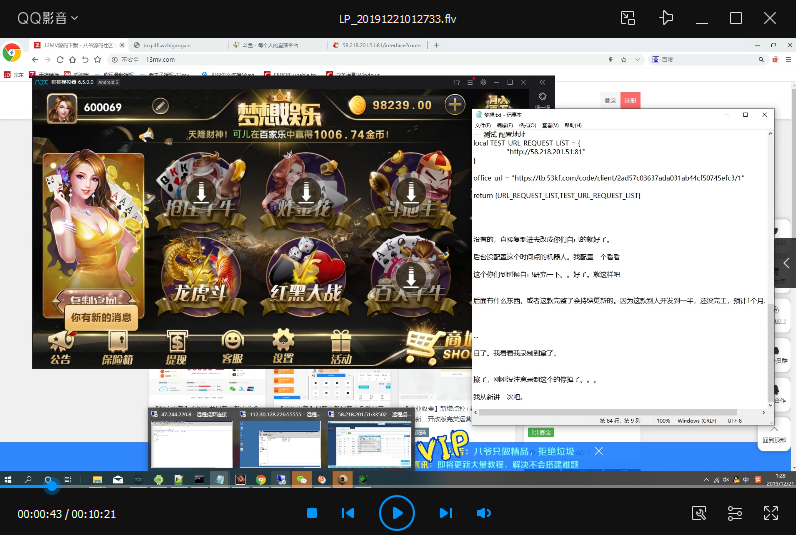Screen dimensions: 796x535
Task: Switch QQ影音 to mini player mode
Action: point(628,18)
